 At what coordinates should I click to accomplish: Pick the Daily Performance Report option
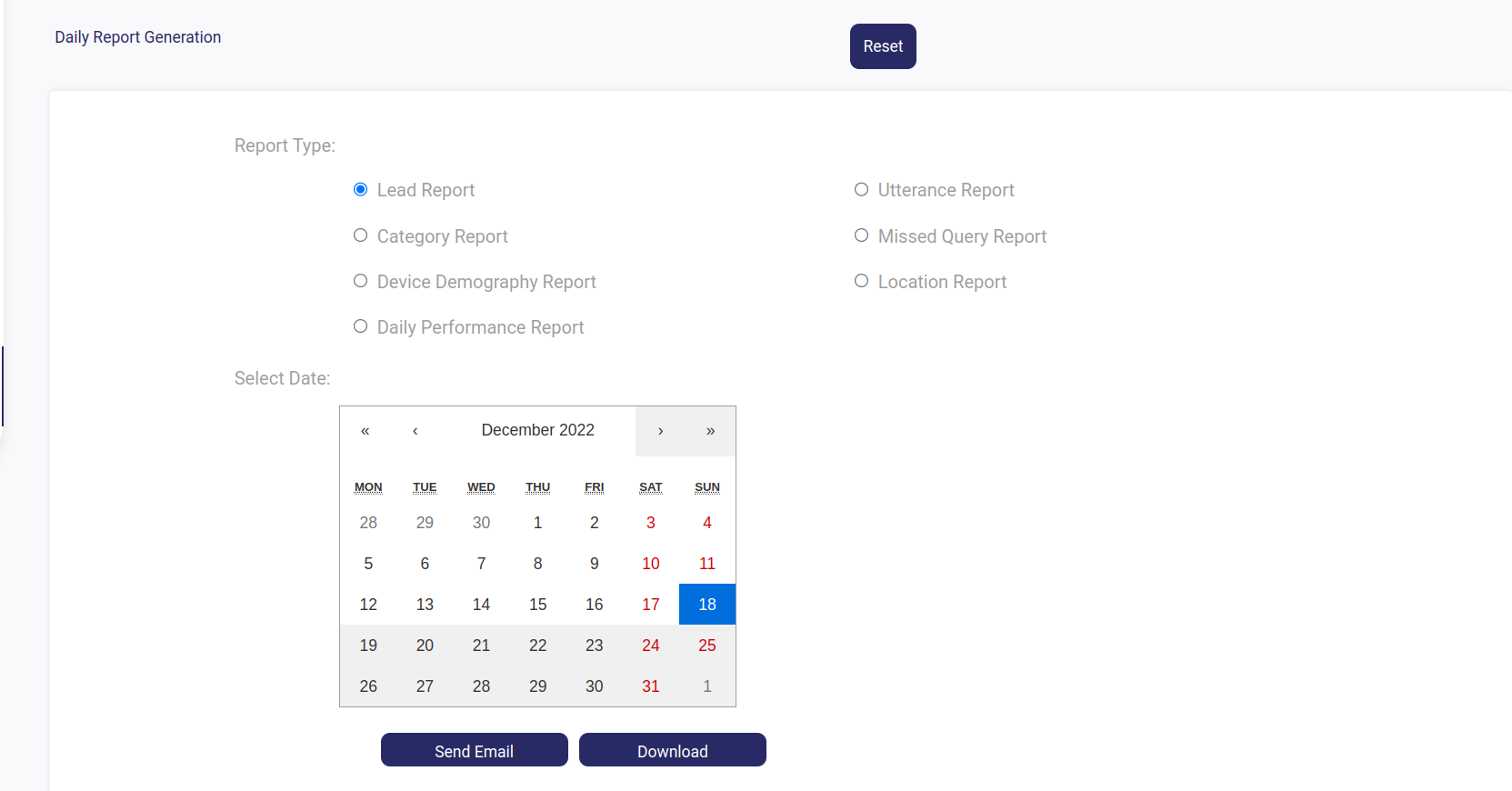361,326
